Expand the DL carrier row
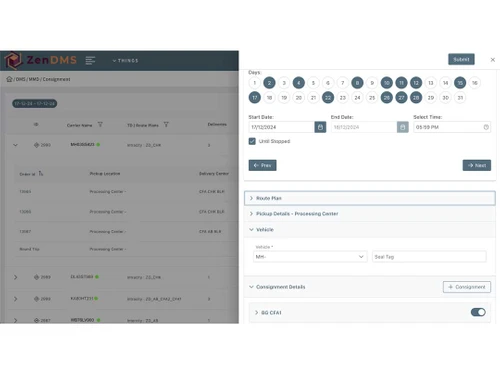Viewport: 500px width, 375px height. click(15, 277)
